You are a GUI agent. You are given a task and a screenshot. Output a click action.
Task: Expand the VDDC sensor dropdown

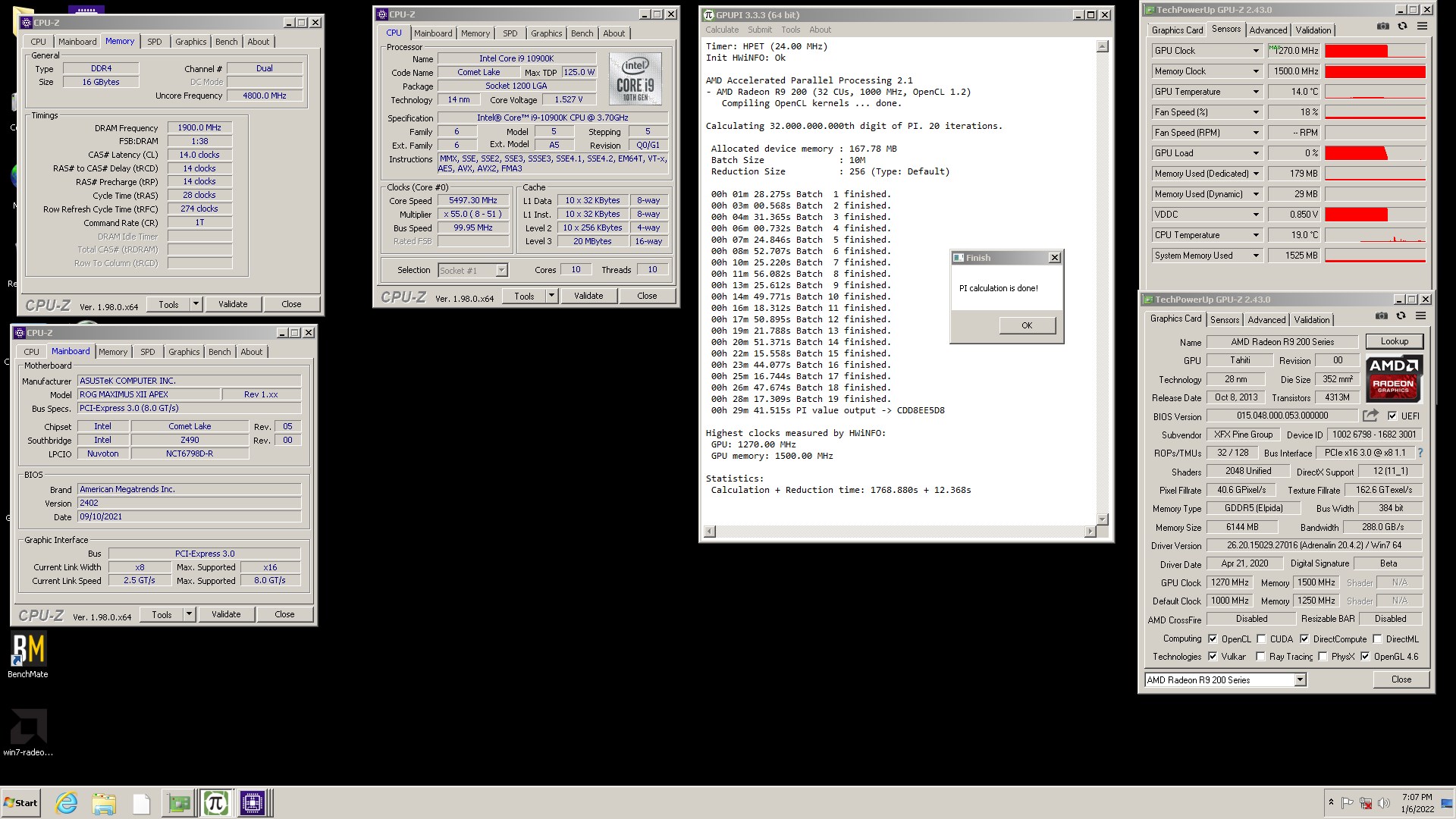[1256, 215]
